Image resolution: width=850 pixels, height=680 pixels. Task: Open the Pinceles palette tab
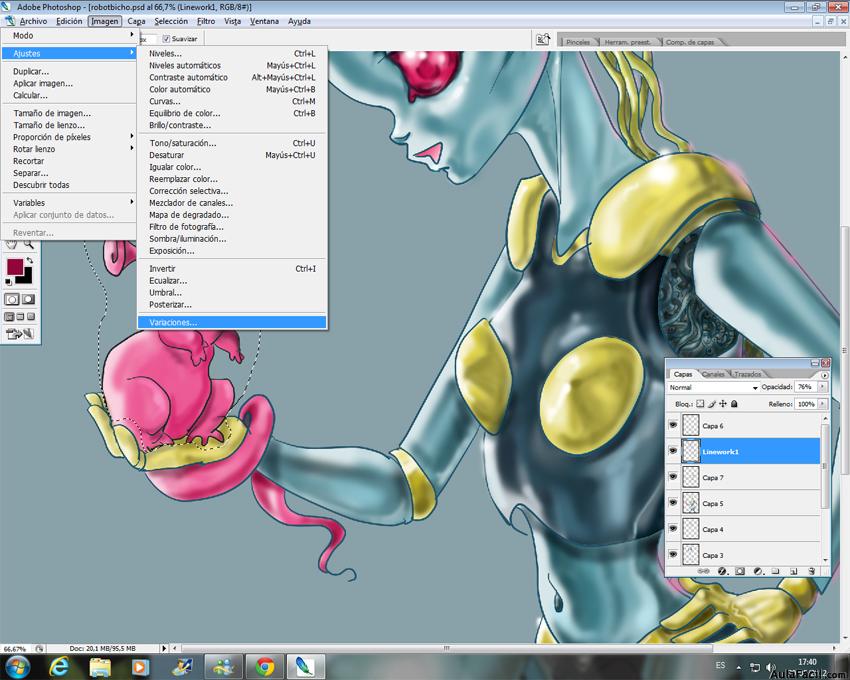[578, 42]
